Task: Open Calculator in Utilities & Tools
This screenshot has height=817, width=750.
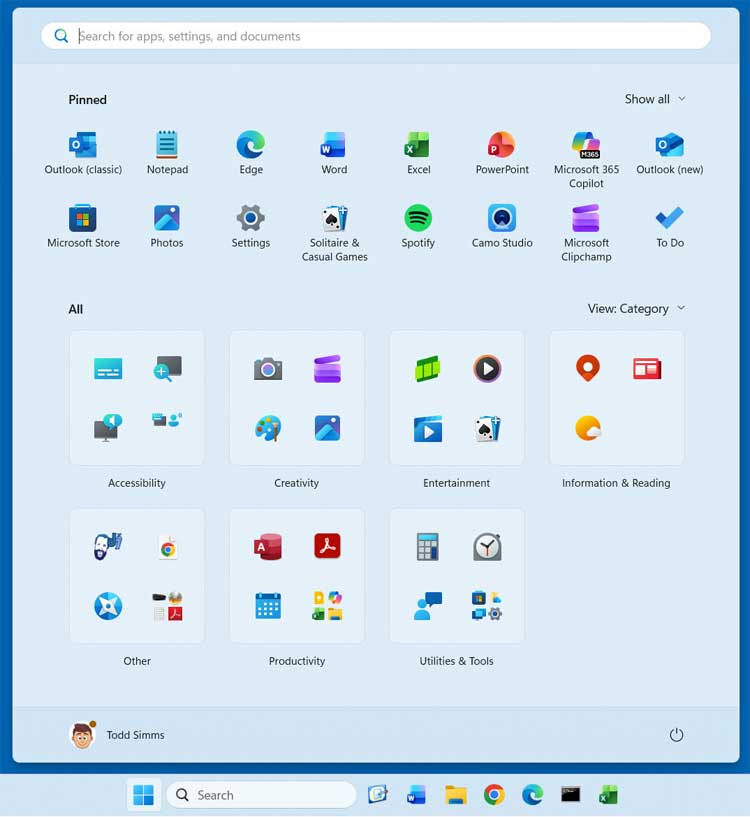Action: tap(427, 547)
